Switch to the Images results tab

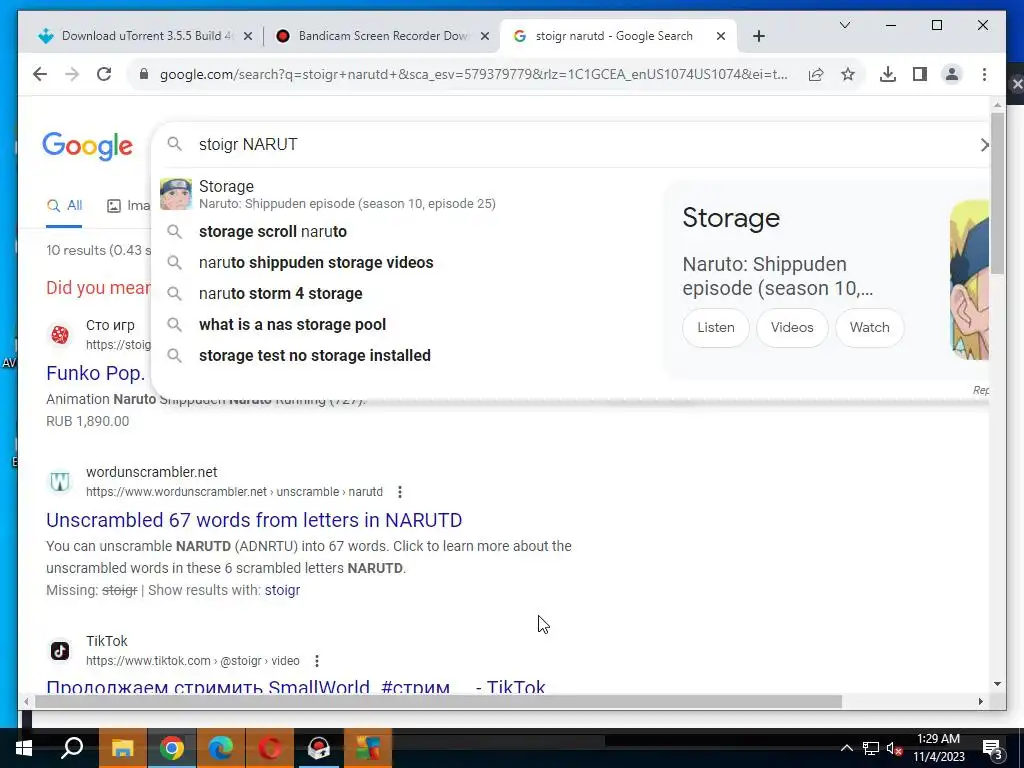pyautogui.click(x=129, y=206)
